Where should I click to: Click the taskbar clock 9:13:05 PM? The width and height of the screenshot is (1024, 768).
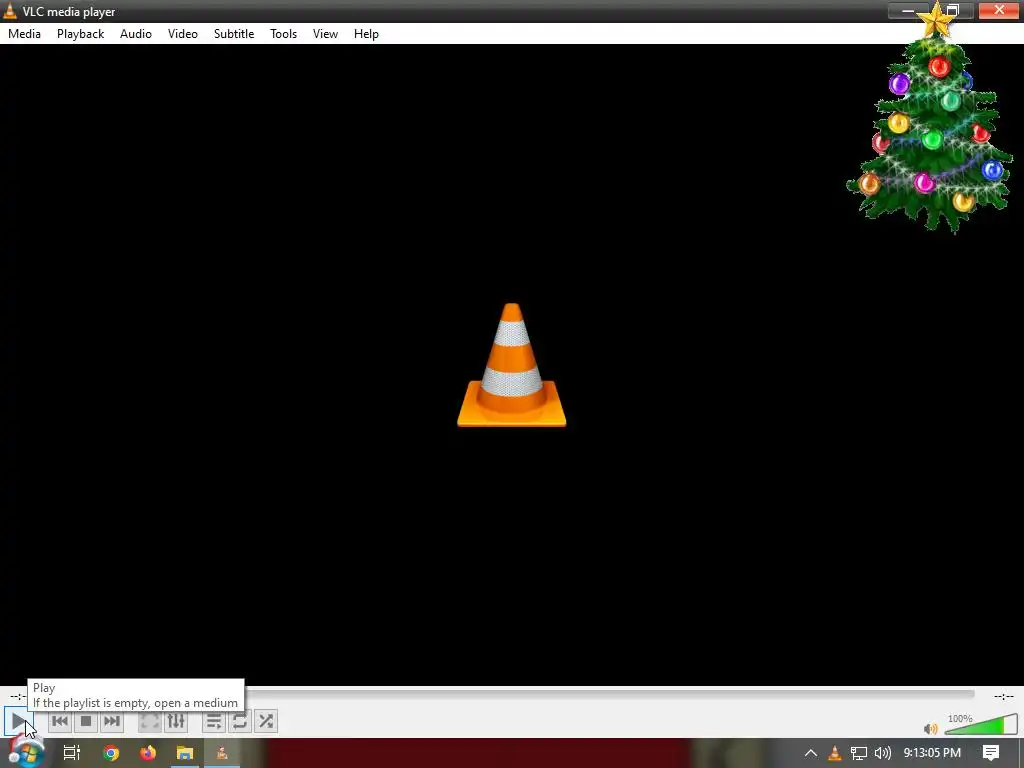[932, 753]
